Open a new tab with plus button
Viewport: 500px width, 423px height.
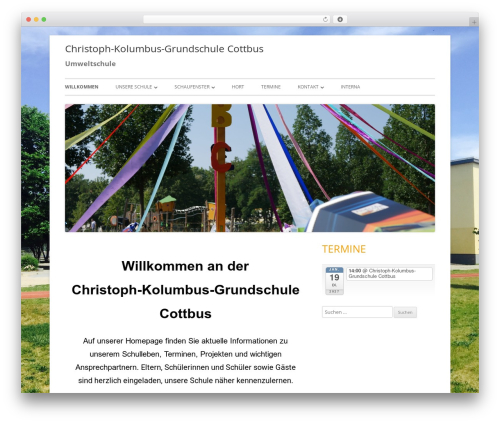pyautogui.click(x=474, y=22)
